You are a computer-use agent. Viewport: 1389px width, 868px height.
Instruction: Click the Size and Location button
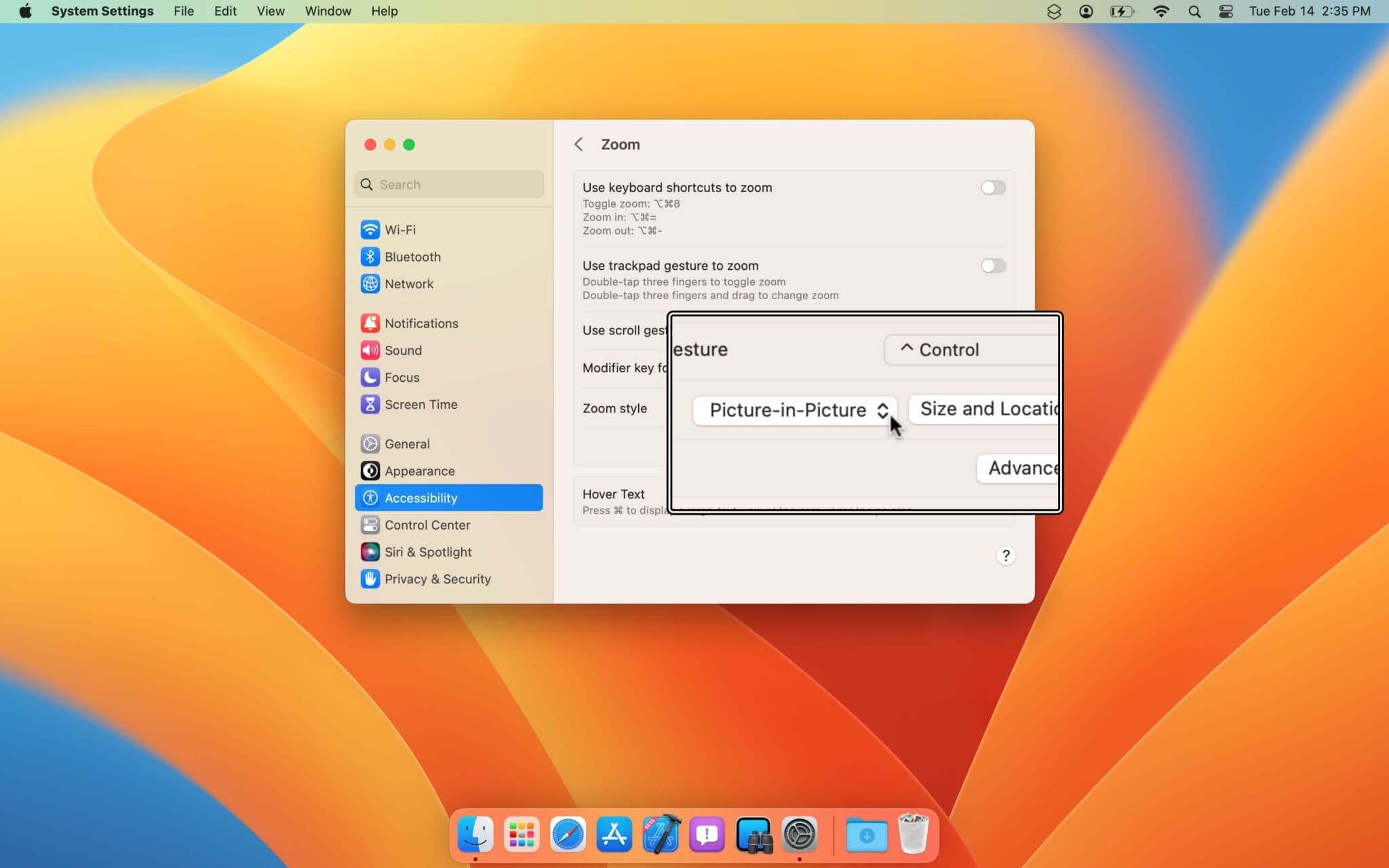coord(985,409)
